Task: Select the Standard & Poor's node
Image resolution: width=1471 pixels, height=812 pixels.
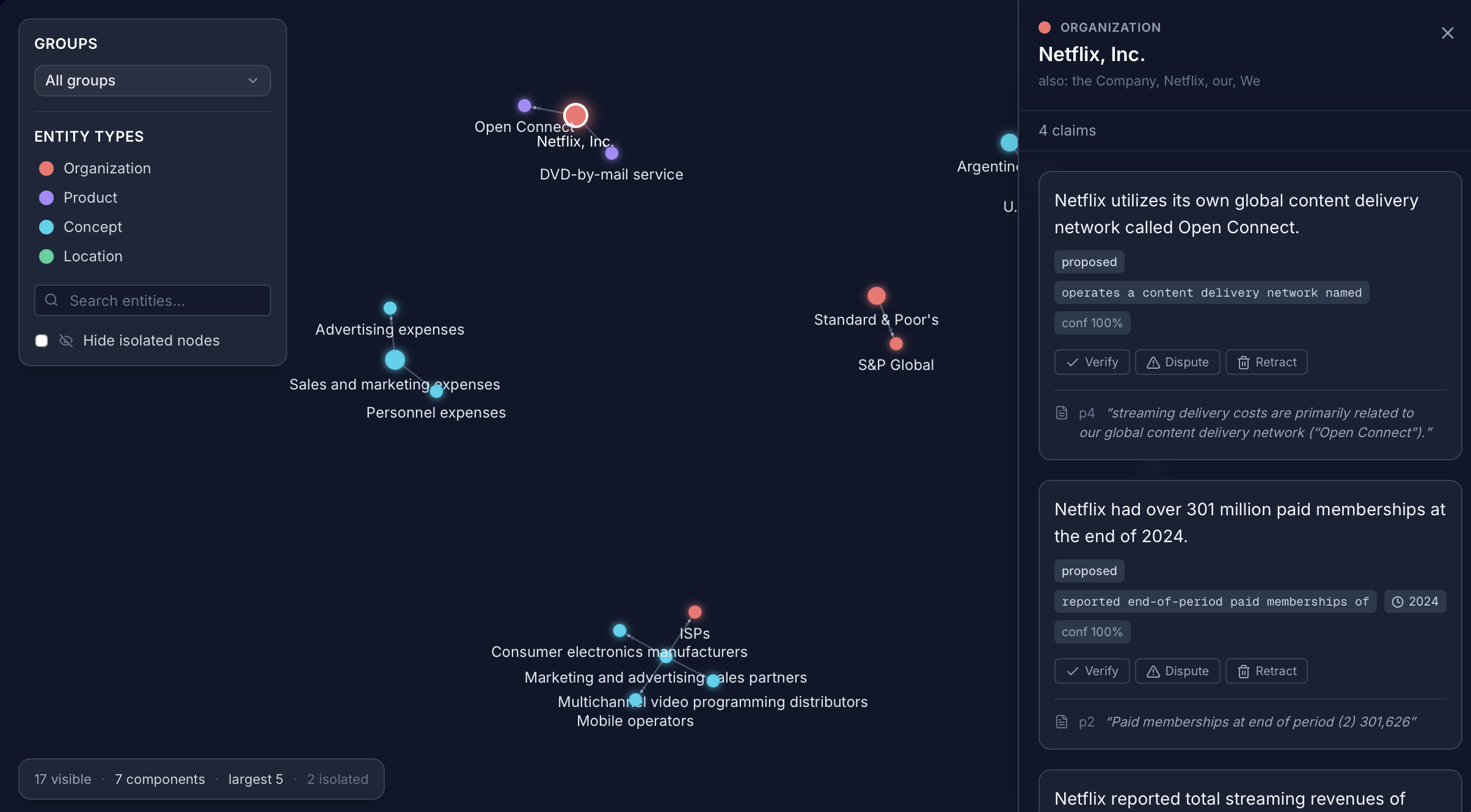Action: [877, 296]
